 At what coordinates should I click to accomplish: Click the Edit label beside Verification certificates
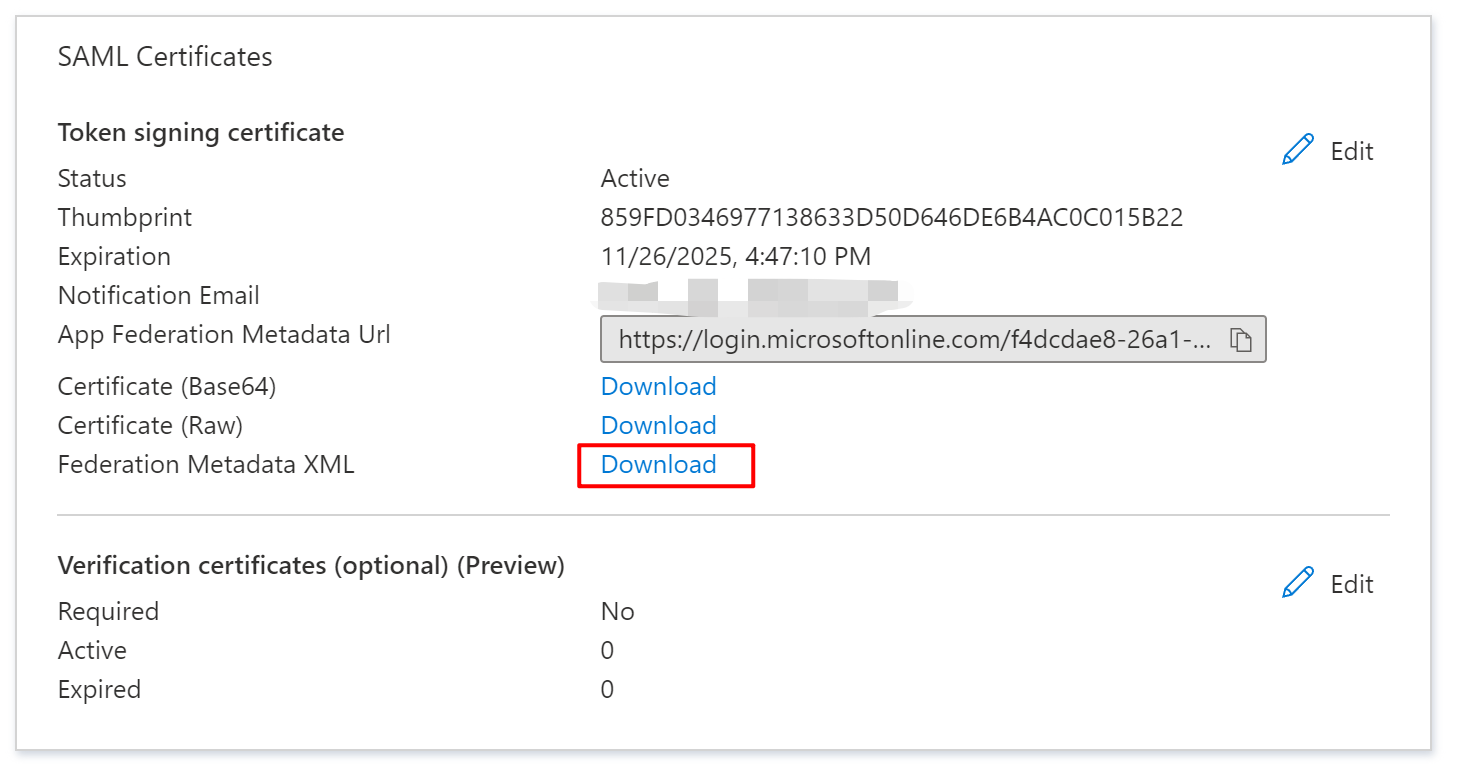(x=1351, y=585)
